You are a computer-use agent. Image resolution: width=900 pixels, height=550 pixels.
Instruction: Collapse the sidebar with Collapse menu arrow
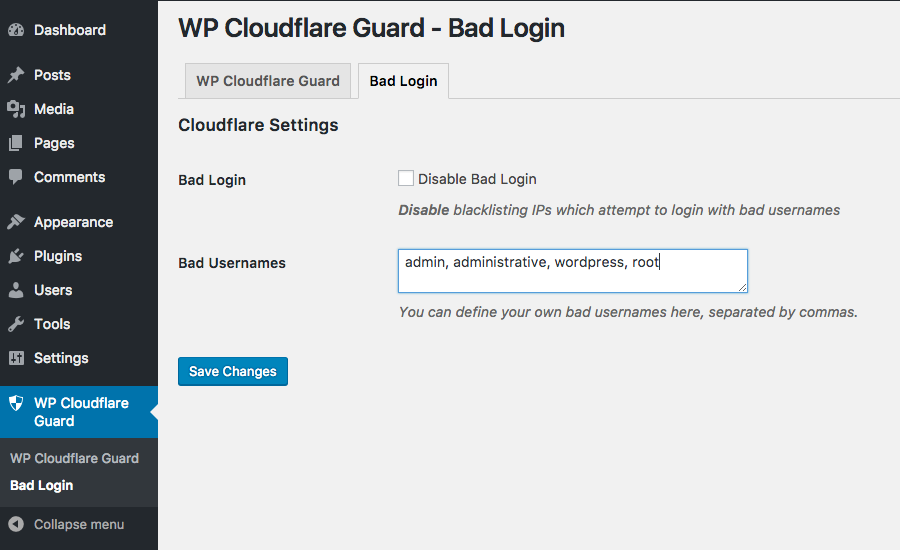[16, 524]
